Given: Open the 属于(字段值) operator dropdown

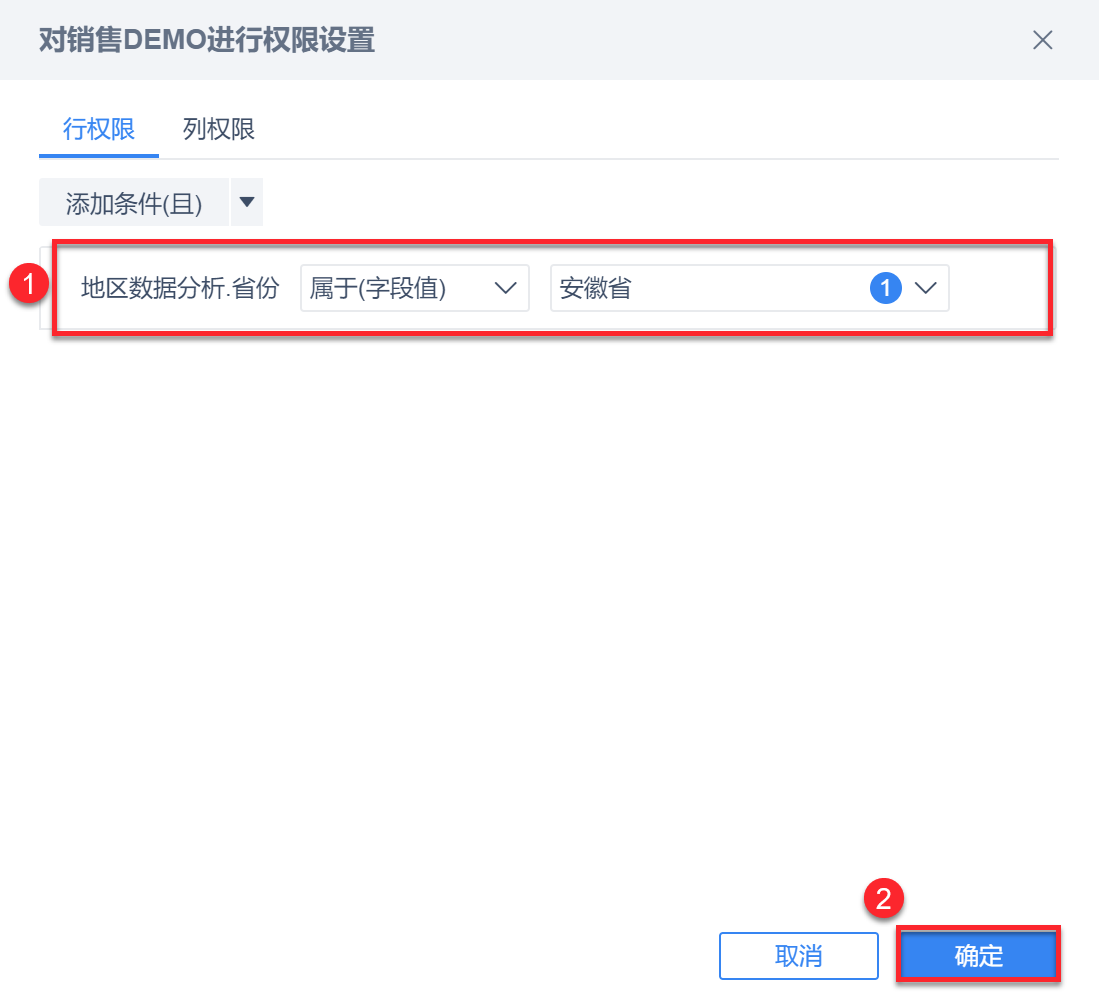Looking at the screenshot, I should coord(415,288).
